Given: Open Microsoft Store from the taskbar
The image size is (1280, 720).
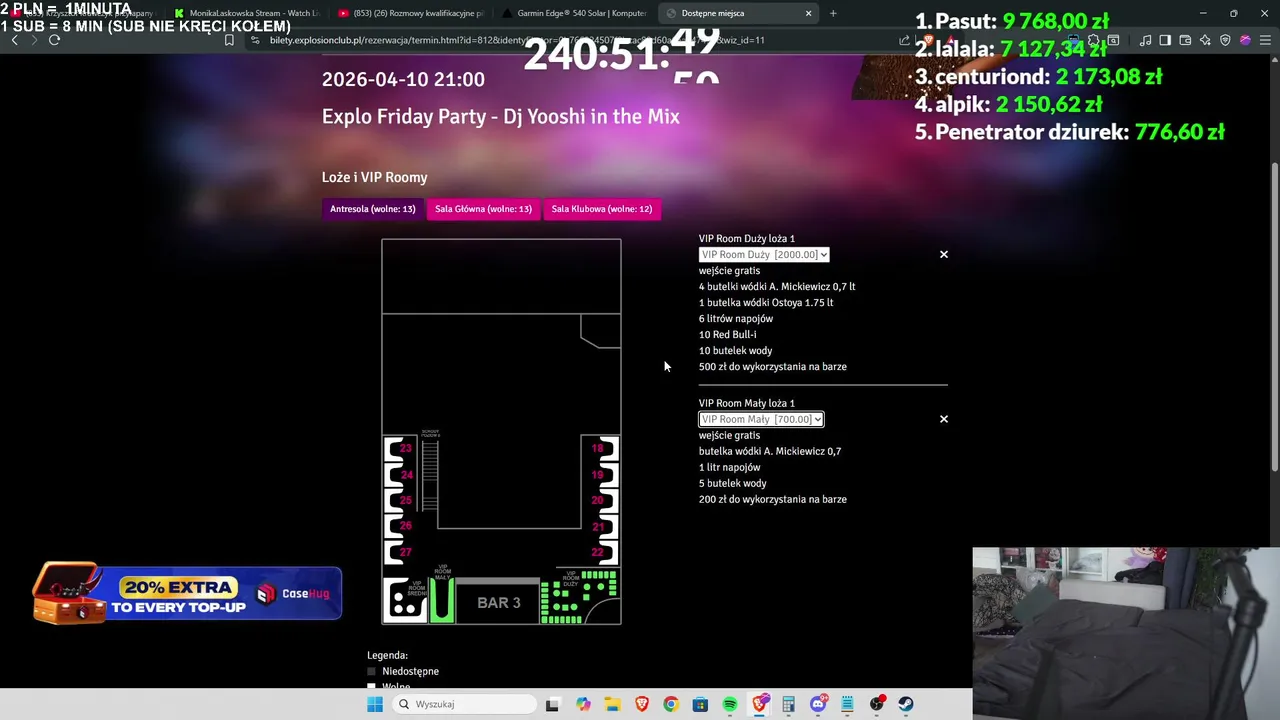Looking at the screenshot, I should click(x=700, y=704).
